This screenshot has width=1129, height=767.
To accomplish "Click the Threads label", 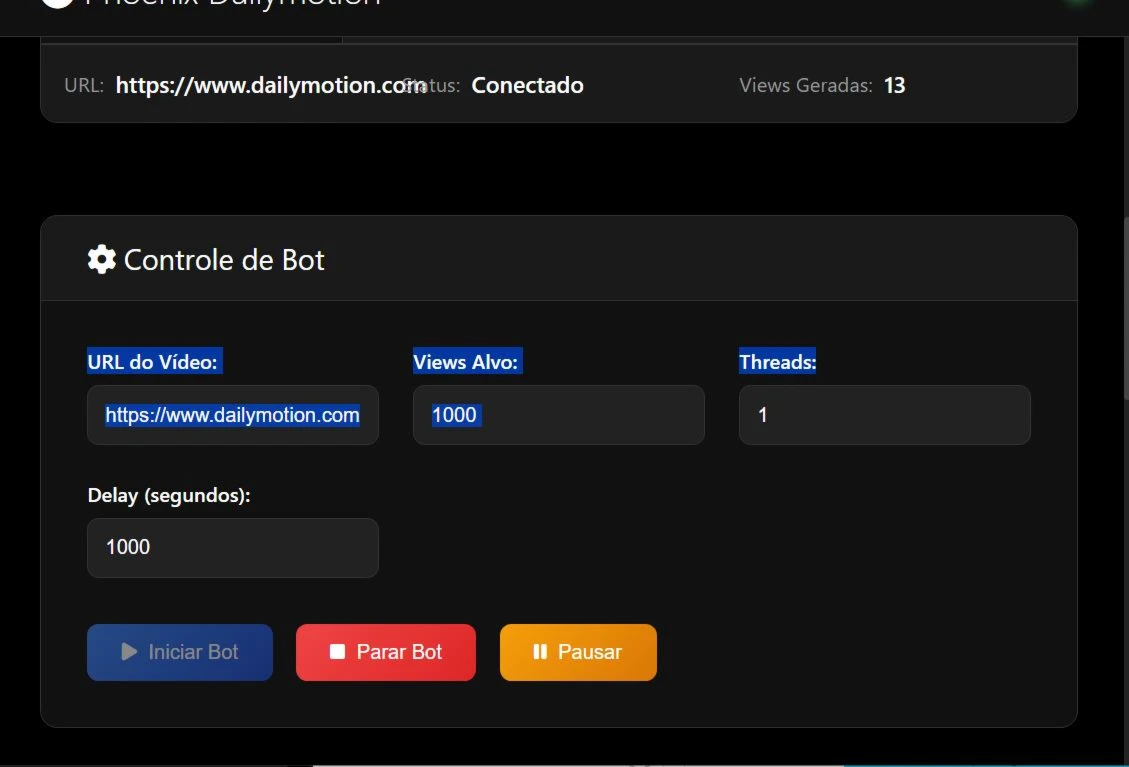I will pyautogui.click(x=778, y=362).
